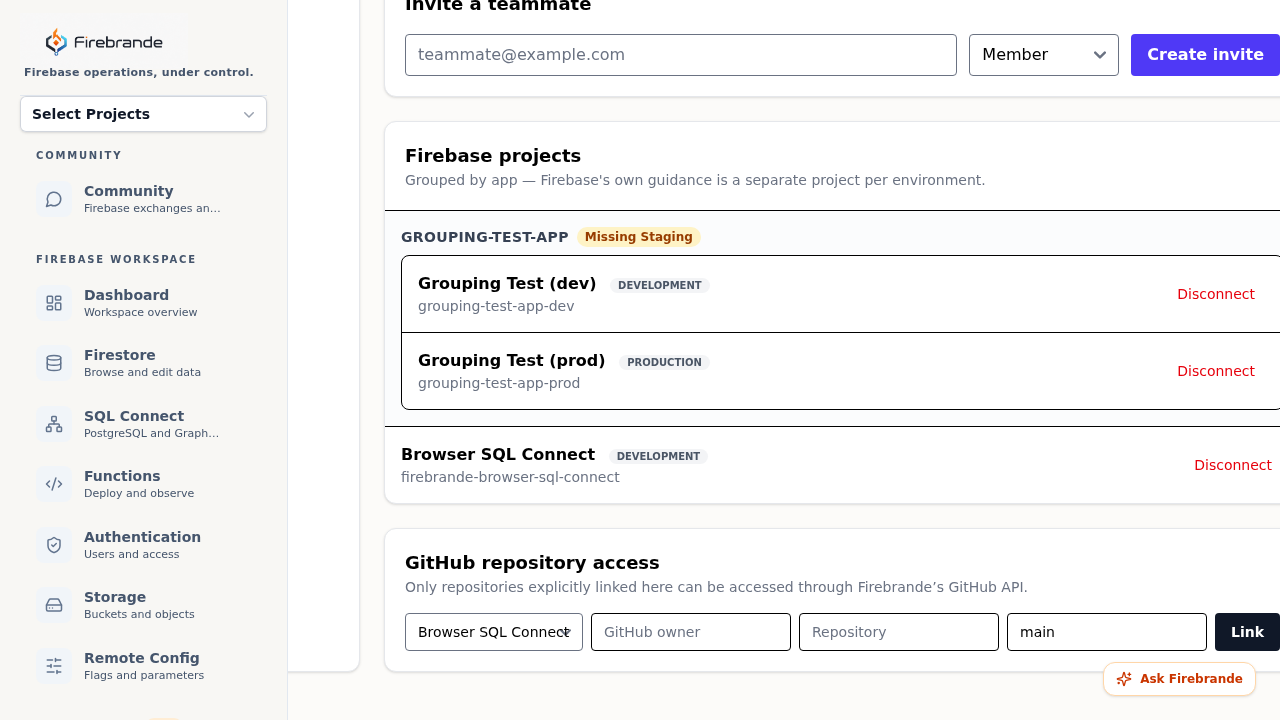This screenshot has width=1280, height=720.
Task: Click the firebrande-browser-sql-connect project ID
Action: 510,477
